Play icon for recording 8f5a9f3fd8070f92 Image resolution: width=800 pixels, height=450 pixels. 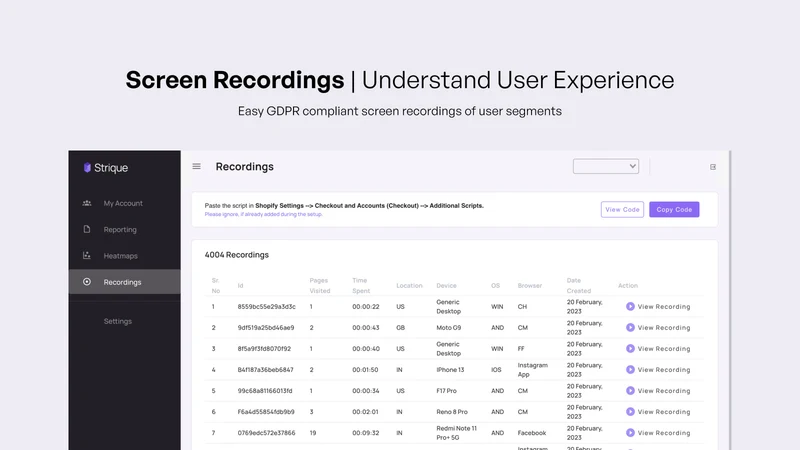coord(630,348)
